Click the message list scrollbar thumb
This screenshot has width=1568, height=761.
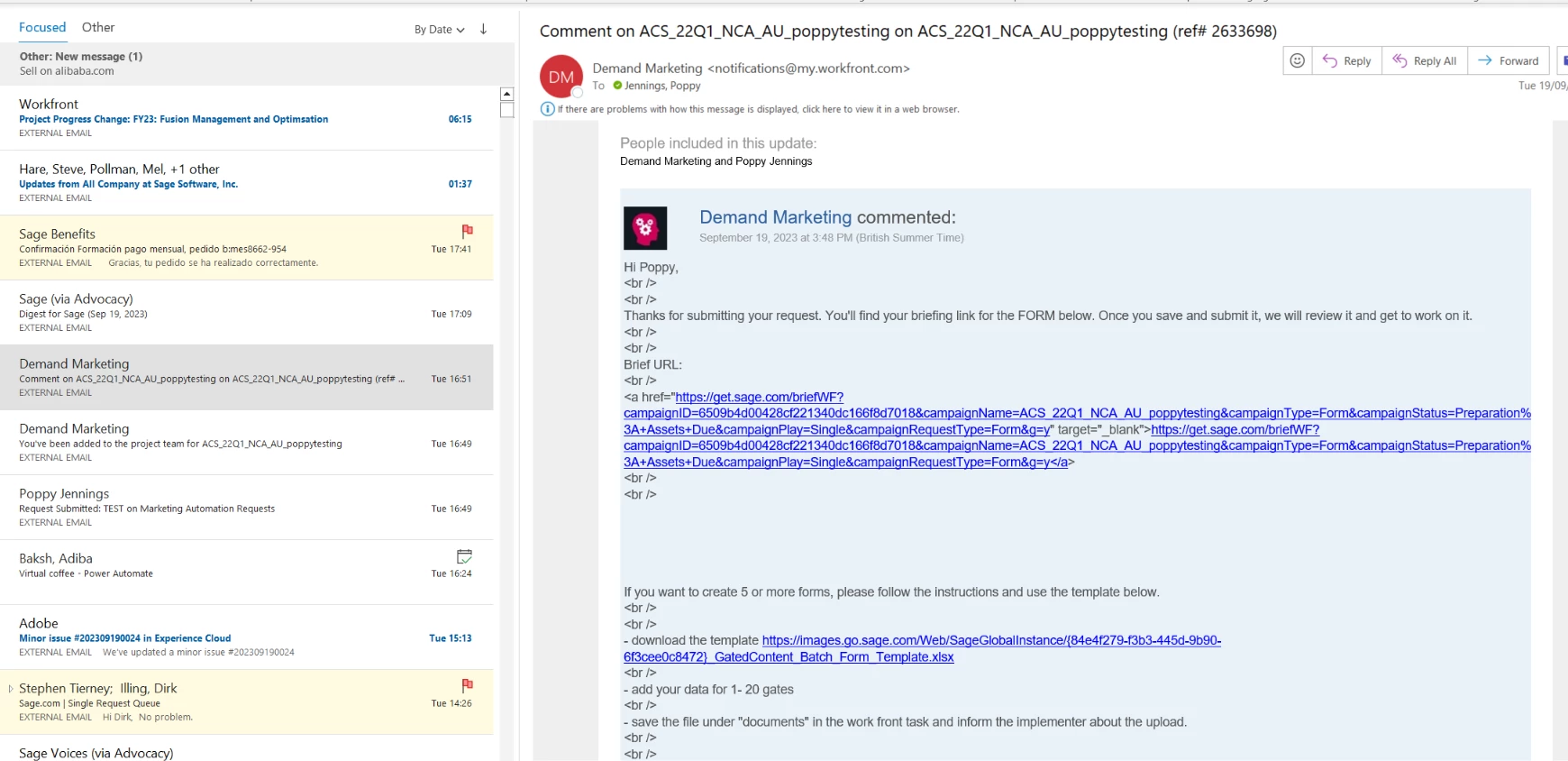(506, 110)
